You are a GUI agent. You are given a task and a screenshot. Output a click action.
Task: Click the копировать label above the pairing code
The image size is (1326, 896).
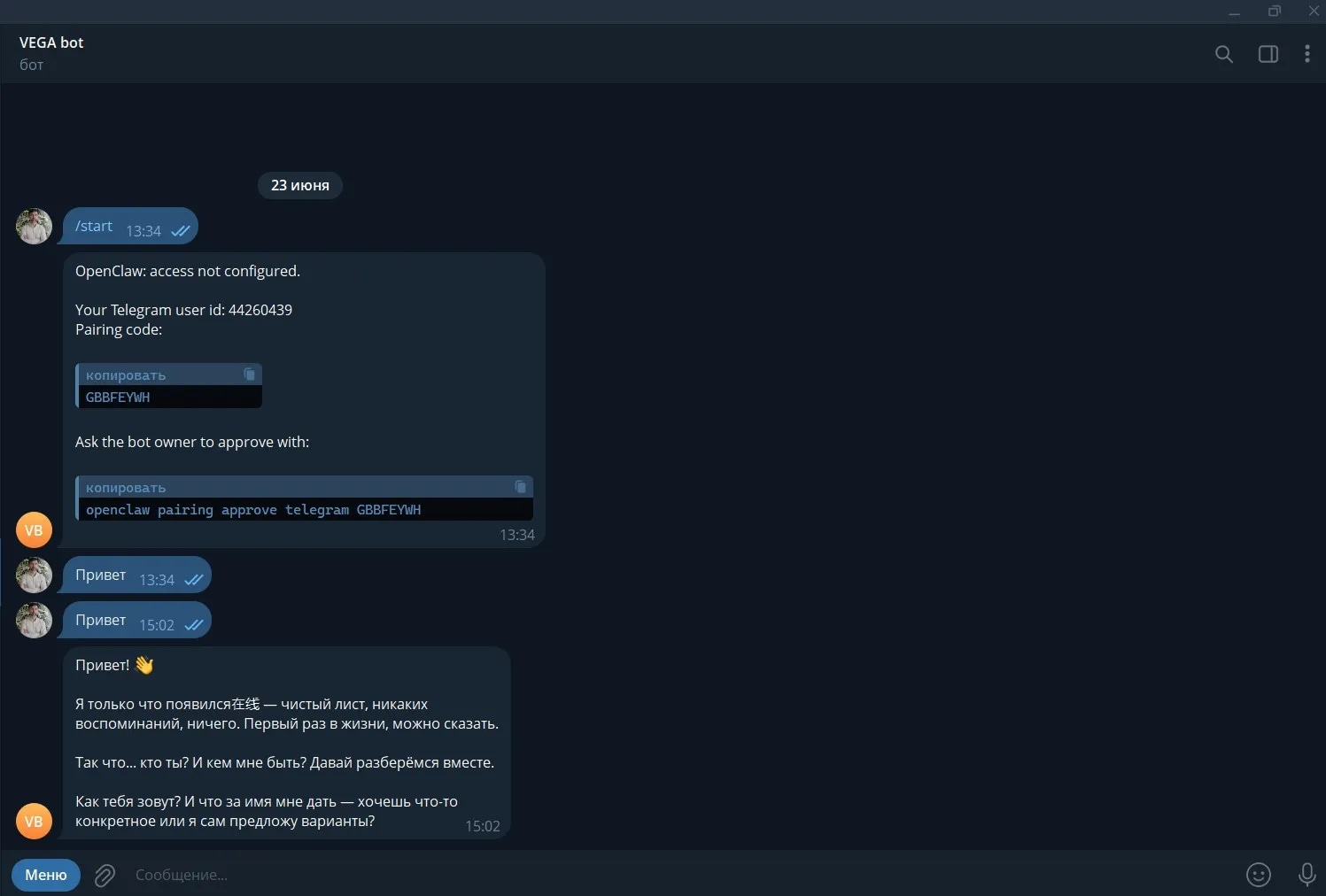click(126, 375)
